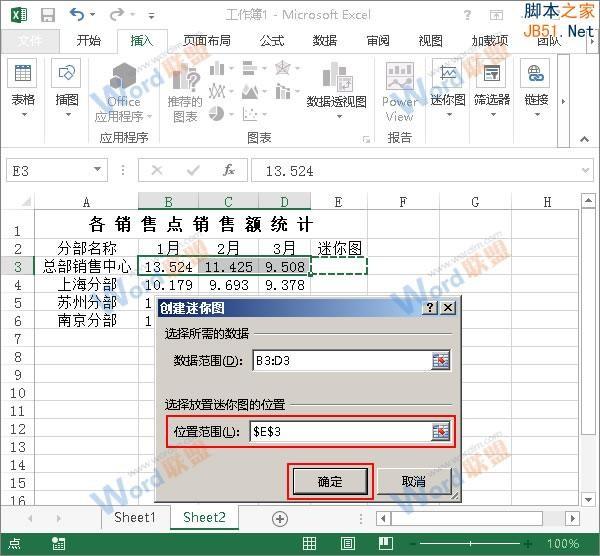Open the 图表 group dialog launcher

(366, 139)
